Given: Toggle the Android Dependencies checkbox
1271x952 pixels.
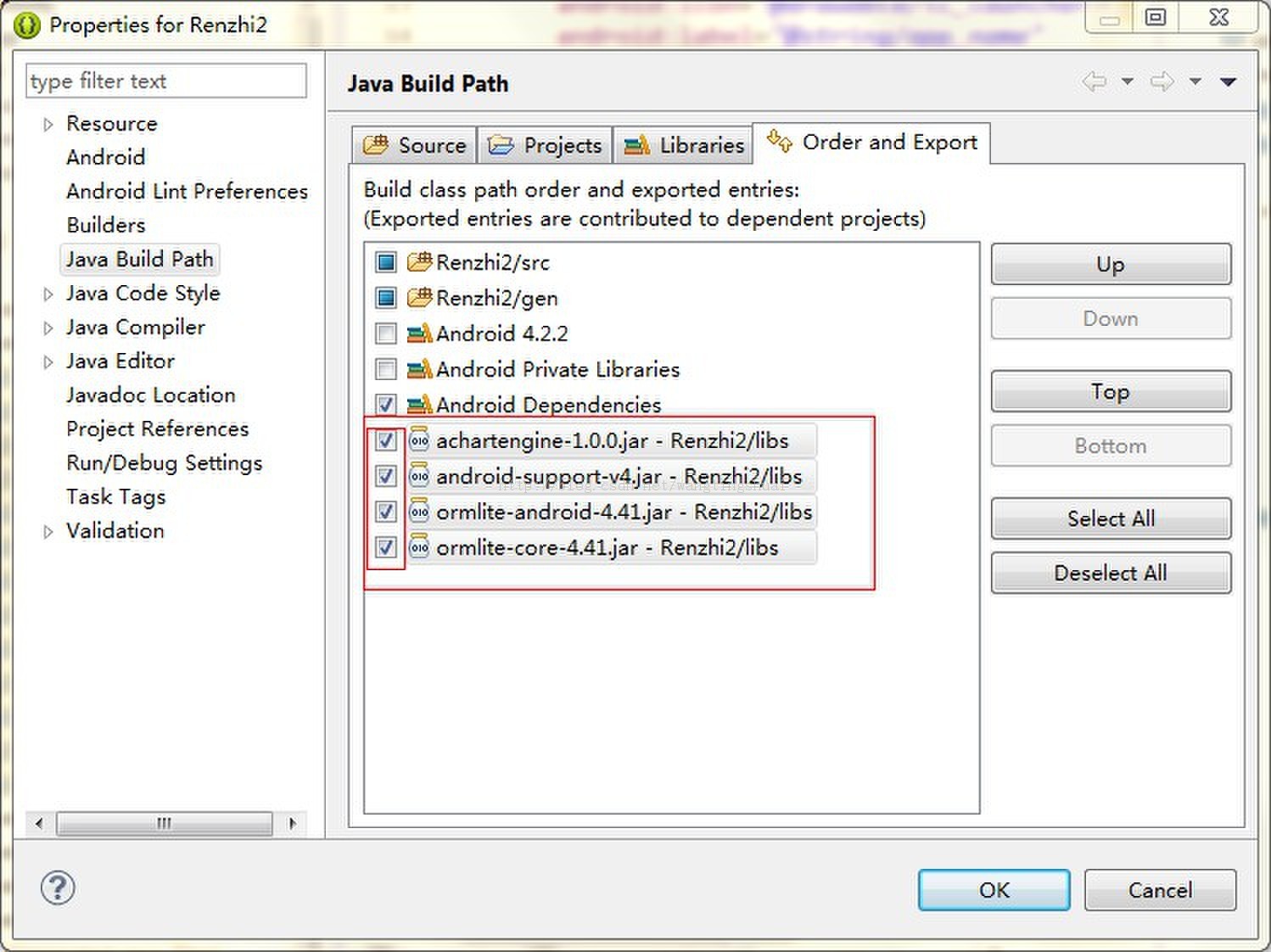Looking at the screenshot, I should coord(386,405).
